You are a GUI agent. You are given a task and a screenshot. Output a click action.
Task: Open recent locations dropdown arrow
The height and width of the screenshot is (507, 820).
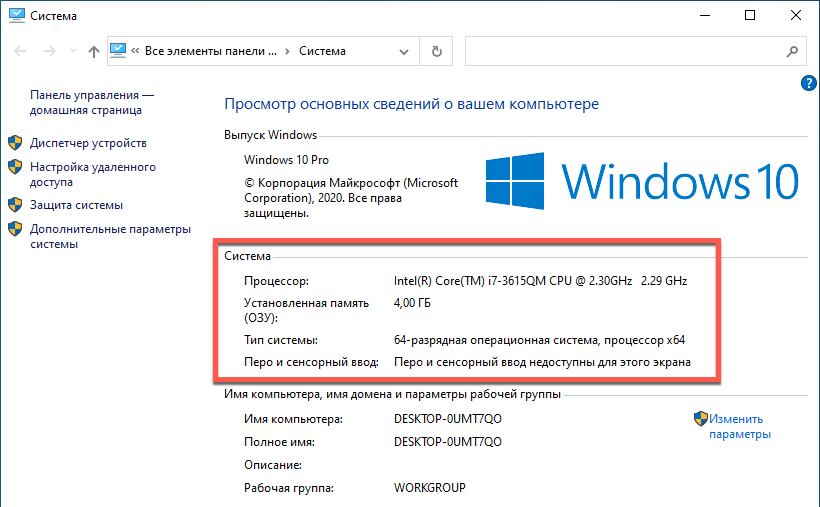click(73, 51)
